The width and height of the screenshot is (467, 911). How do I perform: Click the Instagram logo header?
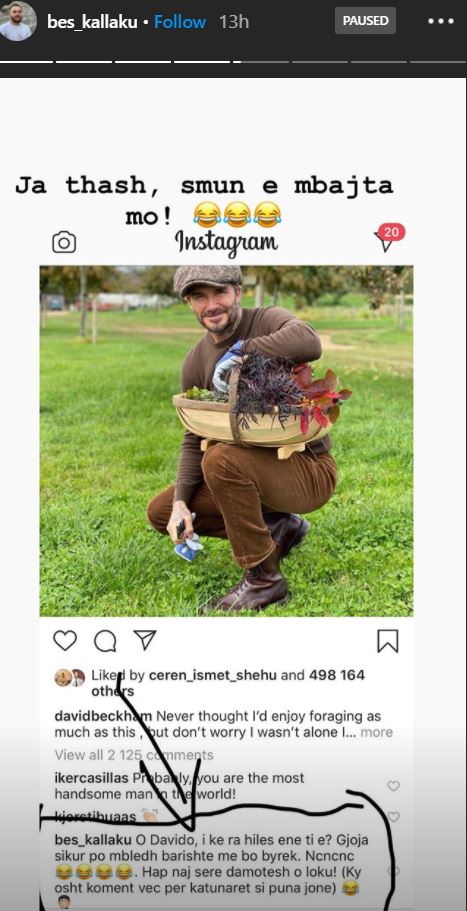pos(226,243)
